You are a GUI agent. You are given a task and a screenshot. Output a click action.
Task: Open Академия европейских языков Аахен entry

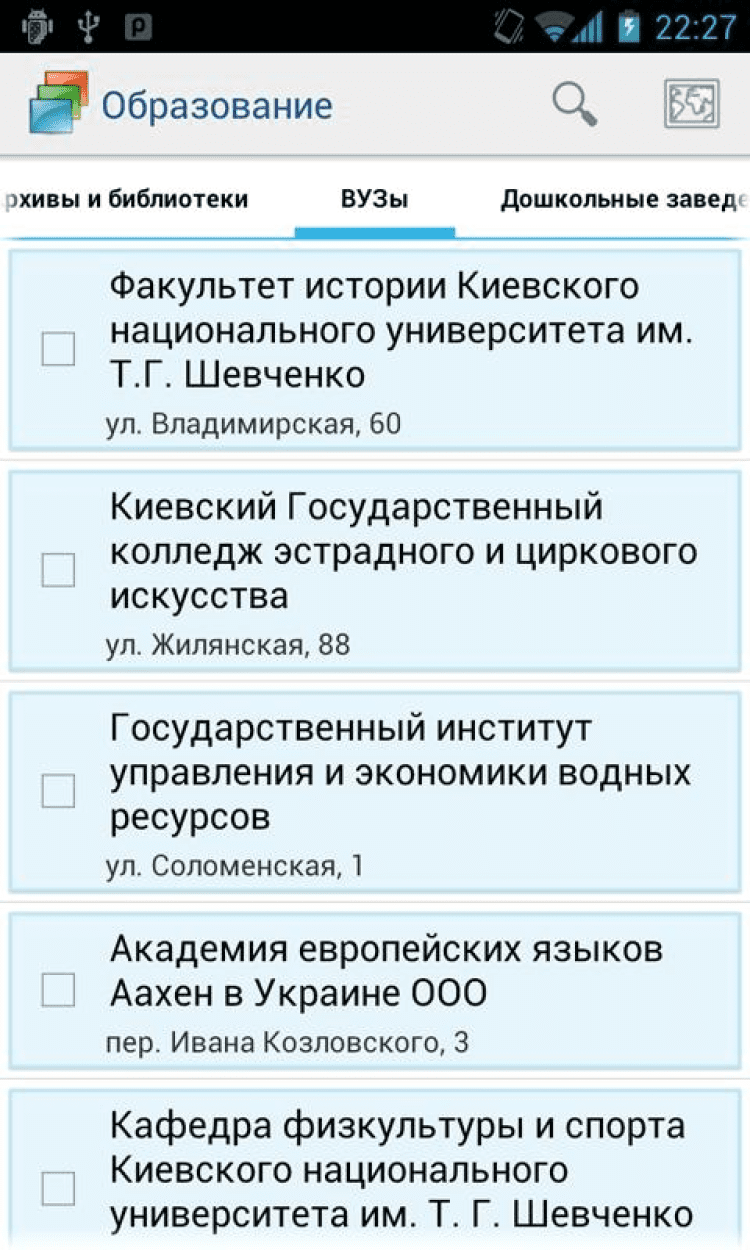(385, 970)
